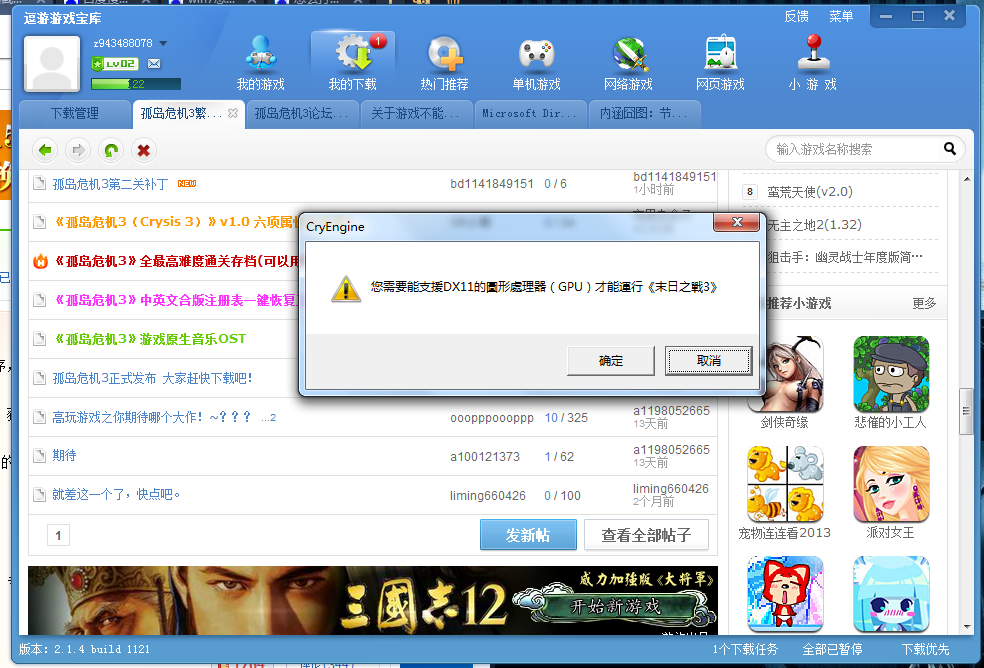984x668 pixels.
Task: Open 蛮荒天使(v2.0) ranking entry
Action: (x=810, y=192)
